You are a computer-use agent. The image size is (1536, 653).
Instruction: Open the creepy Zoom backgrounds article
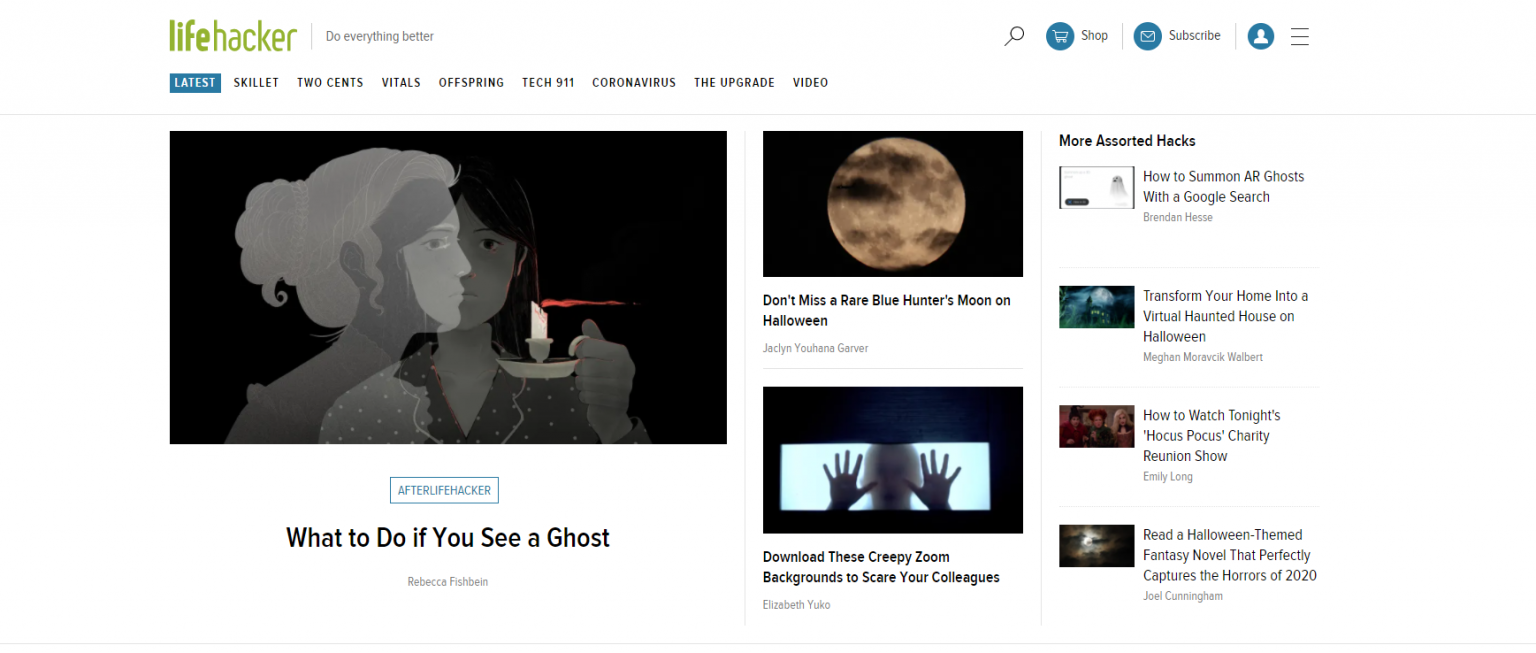point(881,567)
